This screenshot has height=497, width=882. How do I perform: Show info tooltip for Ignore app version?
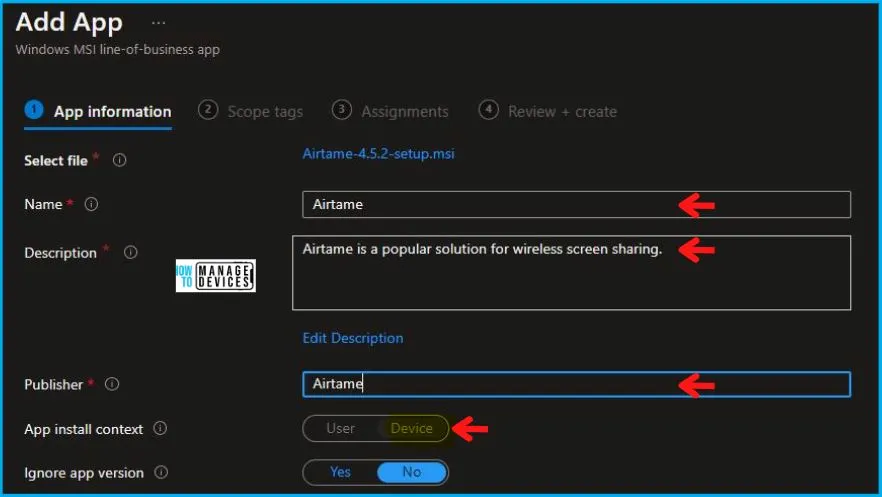tap(161, 472)
